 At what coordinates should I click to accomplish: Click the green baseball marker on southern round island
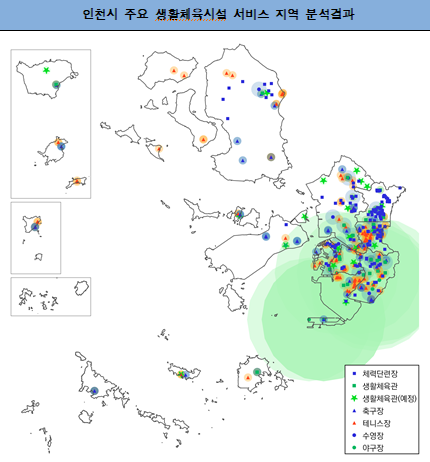point(257,371)
